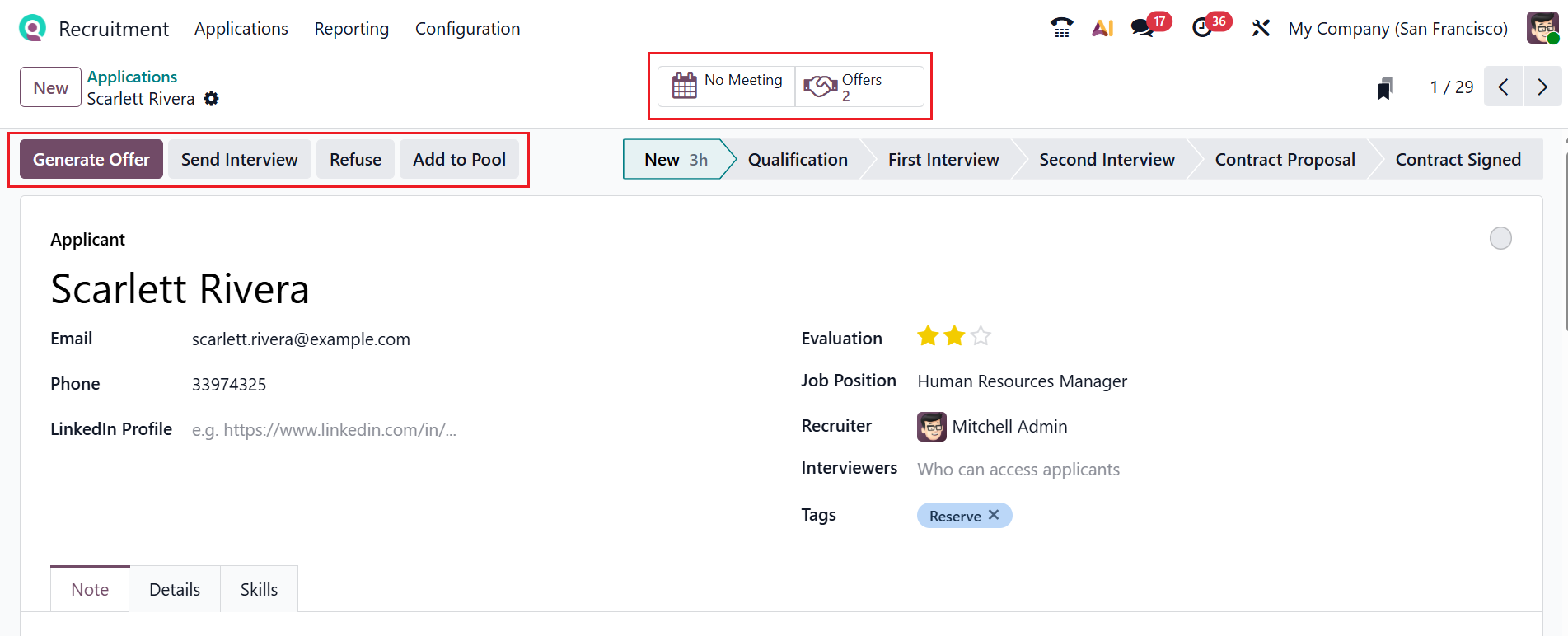The image size is (1568, 636).
Task: Open the gear actions menu for Scarlett Rivera
Action: (212, 99)
